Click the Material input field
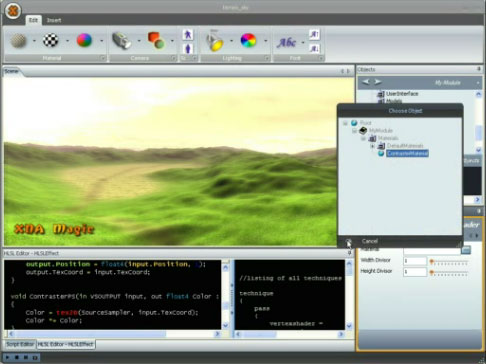Screen dimensions: 486x364 [432, 250]
